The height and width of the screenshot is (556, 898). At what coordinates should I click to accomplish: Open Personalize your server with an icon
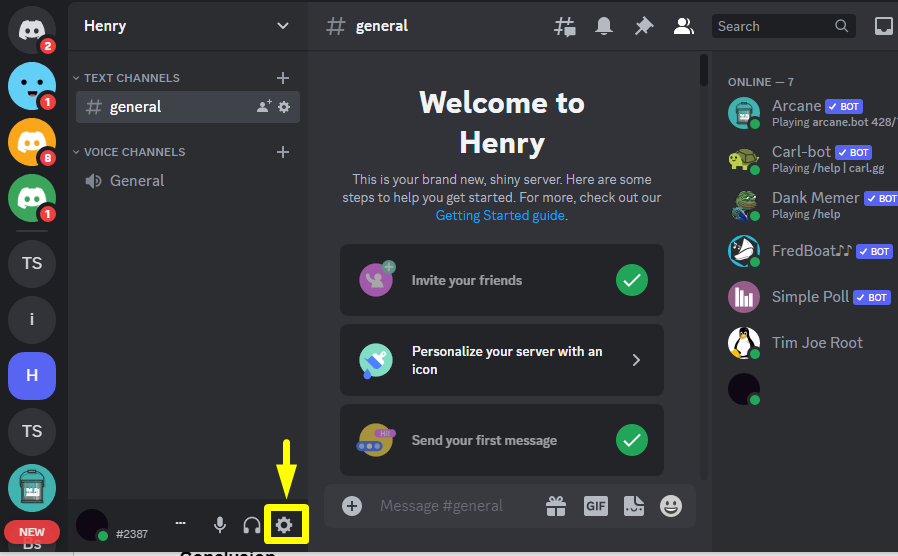502,360
